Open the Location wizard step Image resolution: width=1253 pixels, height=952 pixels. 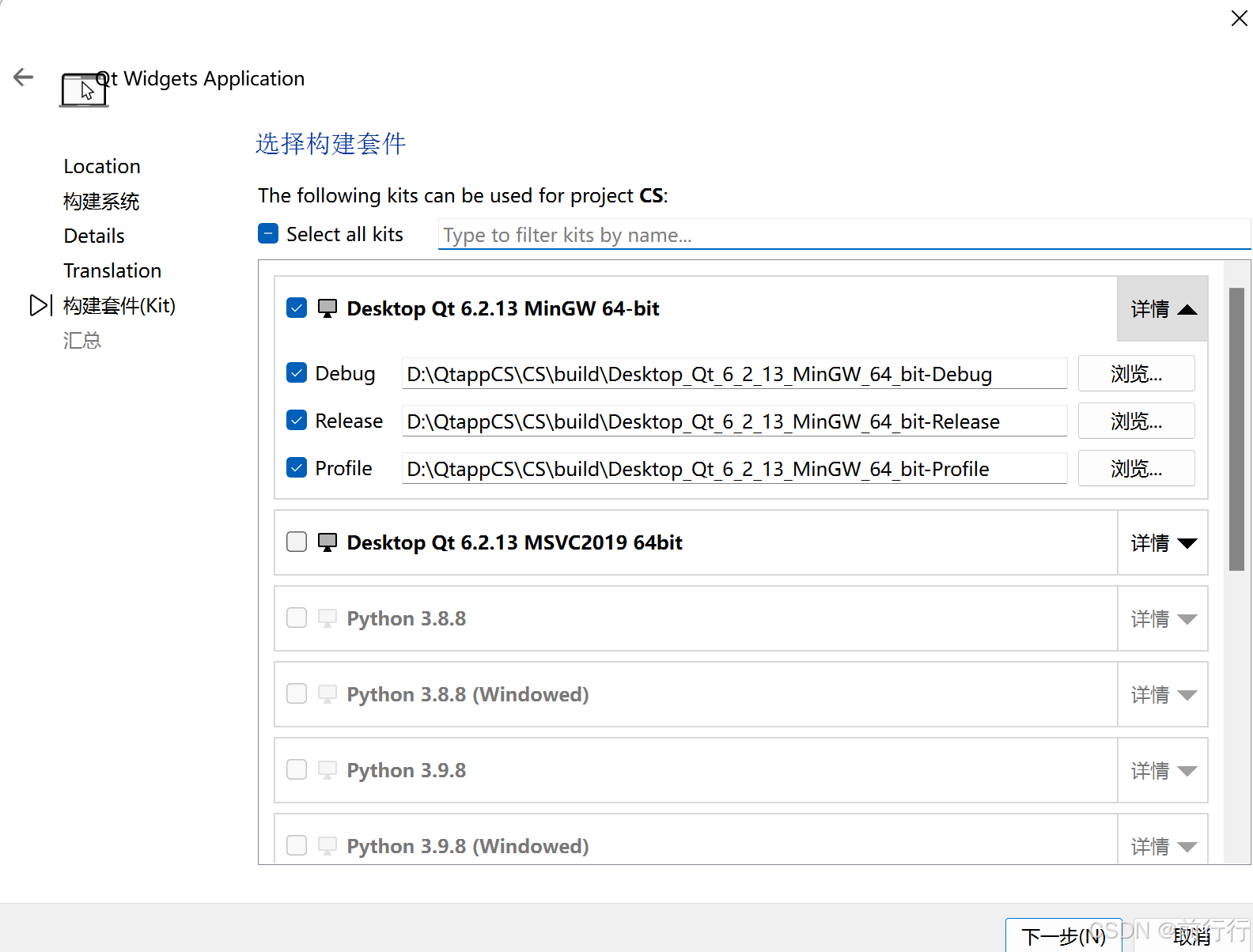[x=102, y=166]
